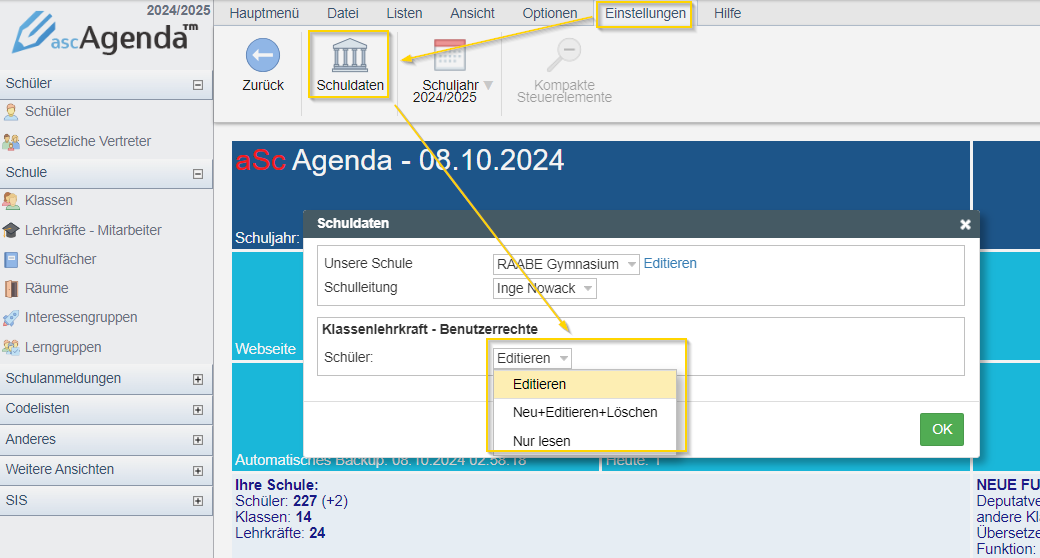
Task: Open Lerngruppen in sidebar
Action: click(x=63, y=348)
